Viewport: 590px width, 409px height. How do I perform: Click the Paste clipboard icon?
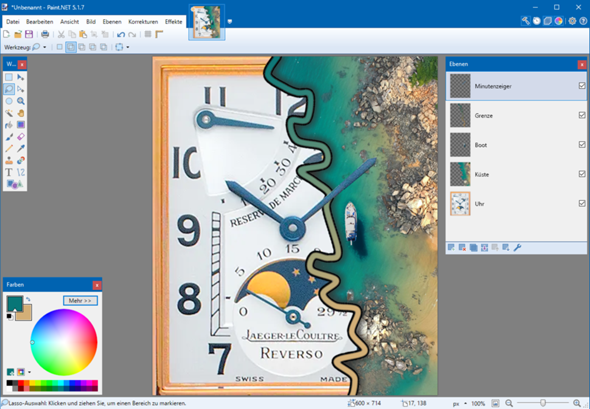click(83, 34)
